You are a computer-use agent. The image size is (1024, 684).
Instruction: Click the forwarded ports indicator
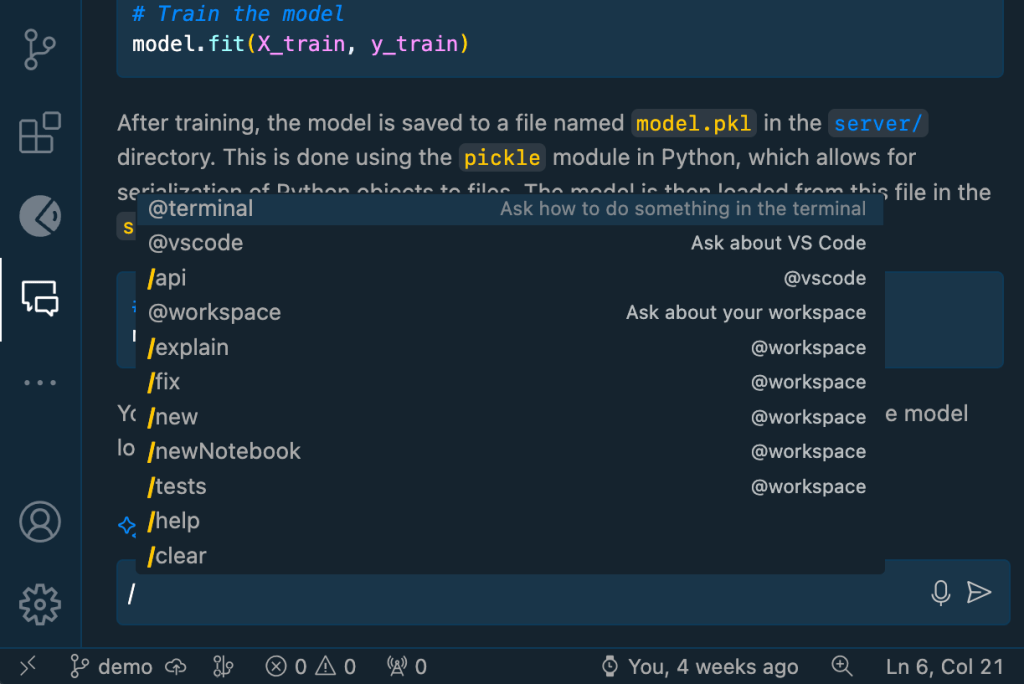pyautogui.click(x=404, y=666)
